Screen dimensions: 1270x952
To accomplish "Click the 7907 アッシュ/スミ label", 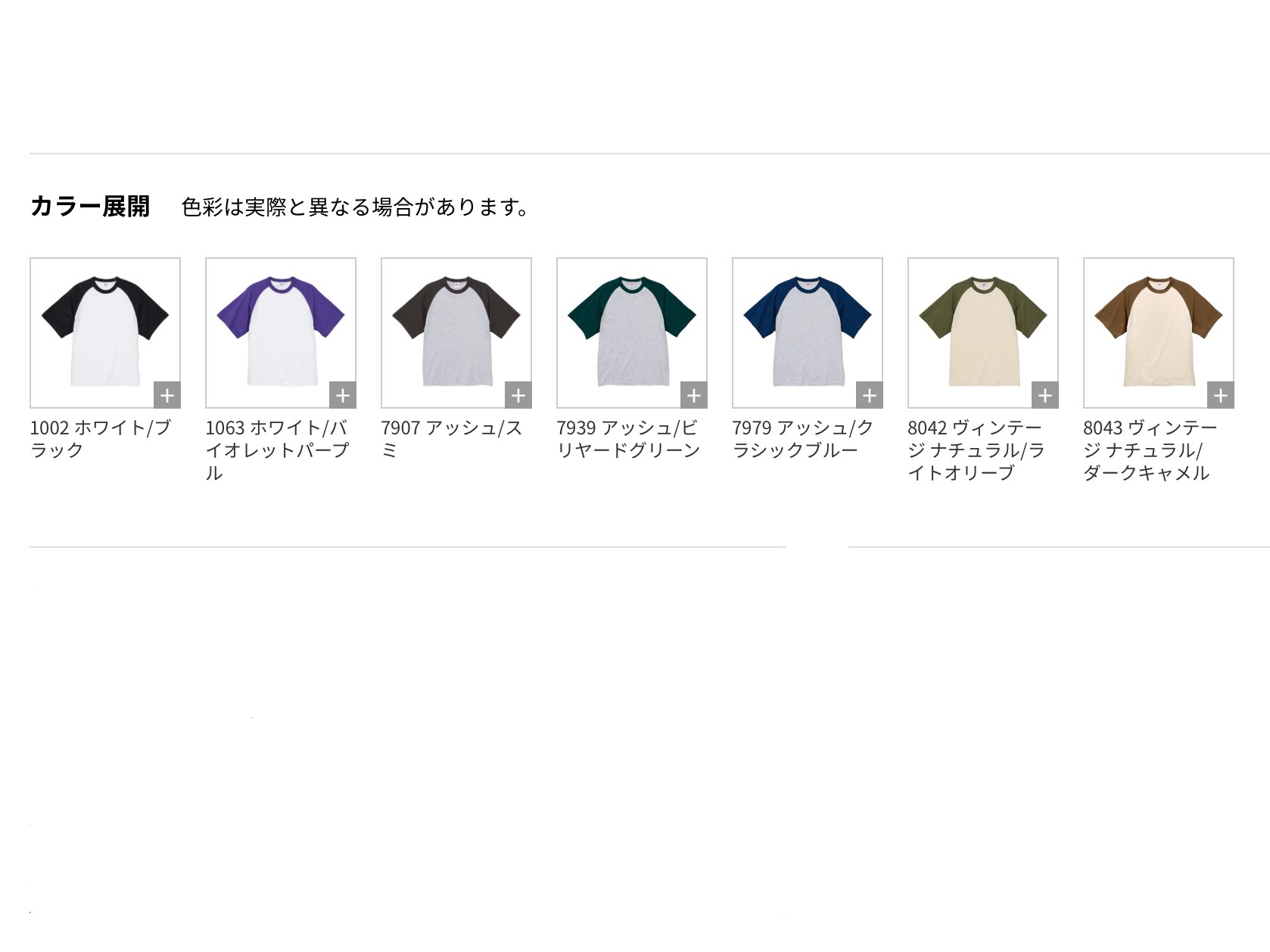I will pos(452,439).
